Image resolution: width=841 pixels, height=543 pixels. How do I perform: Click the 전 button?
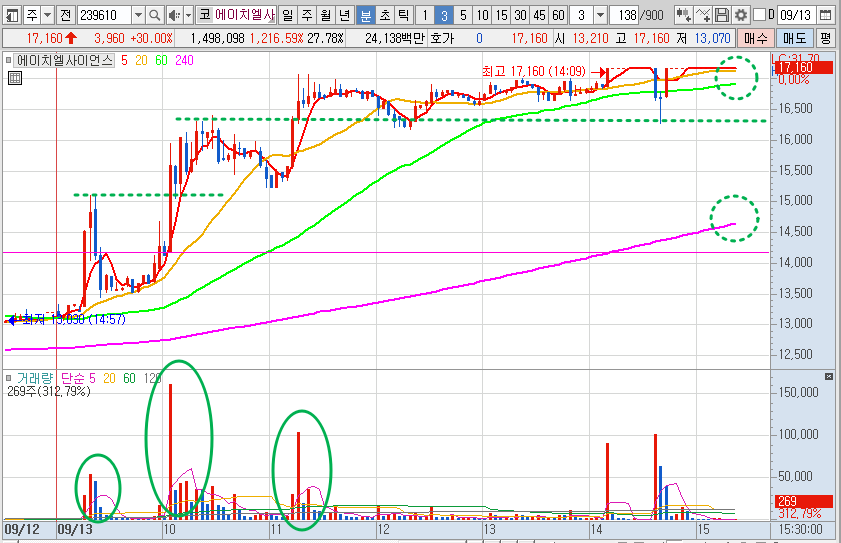[x=65, y=15]
